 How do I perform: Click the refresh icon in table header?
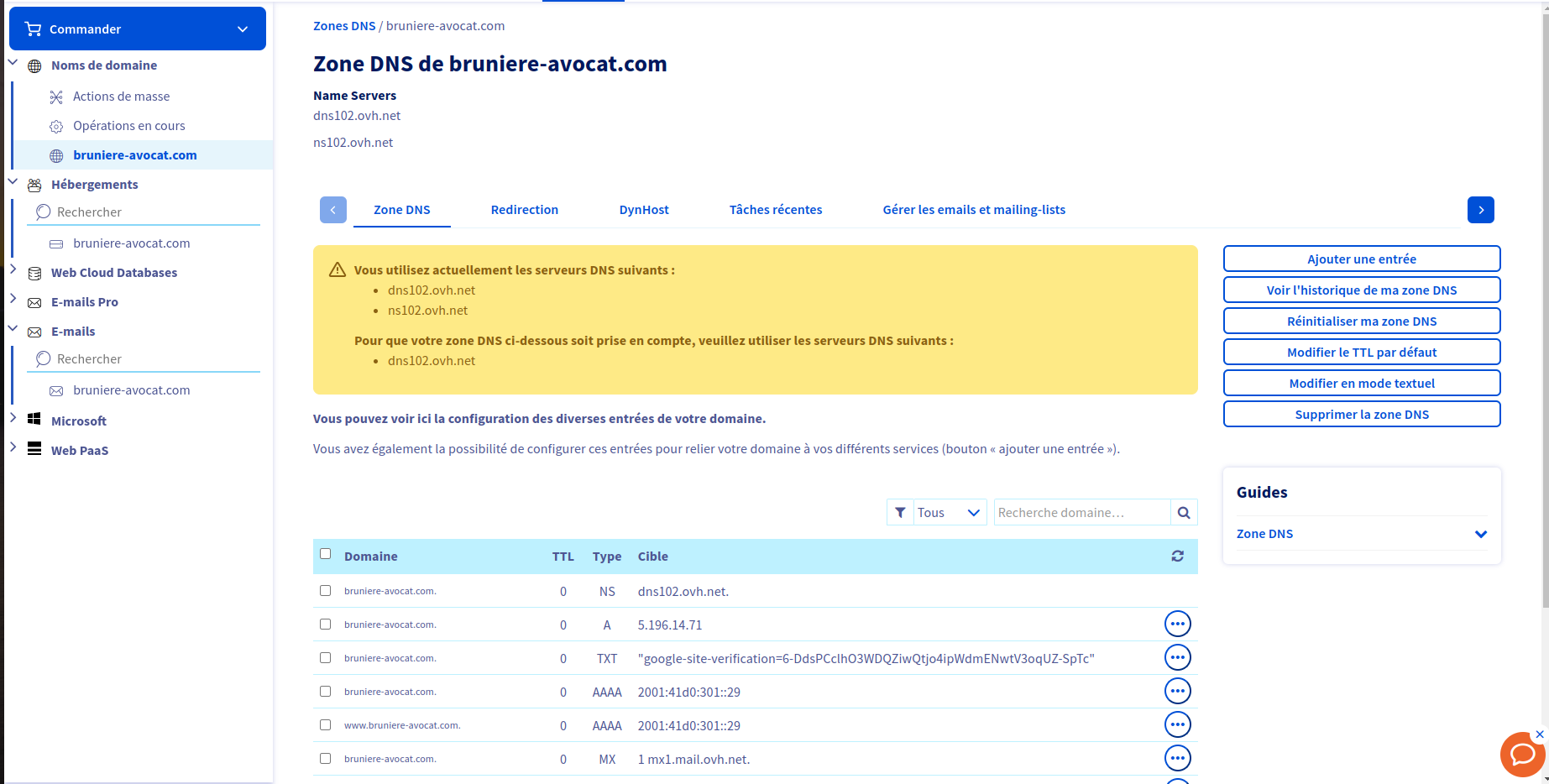[1177, 556]
